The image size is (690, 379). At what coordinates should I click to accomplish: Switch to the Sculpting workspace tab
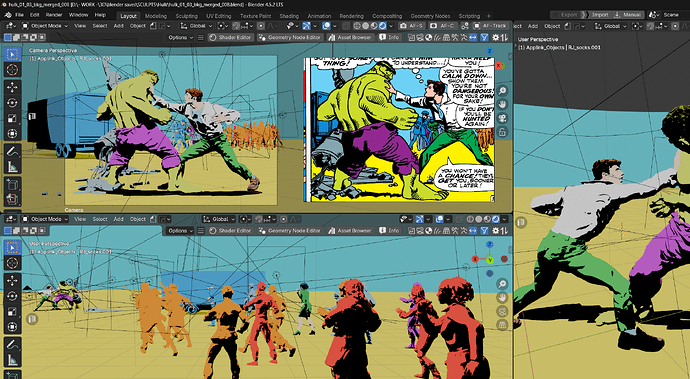coord(187,16)
